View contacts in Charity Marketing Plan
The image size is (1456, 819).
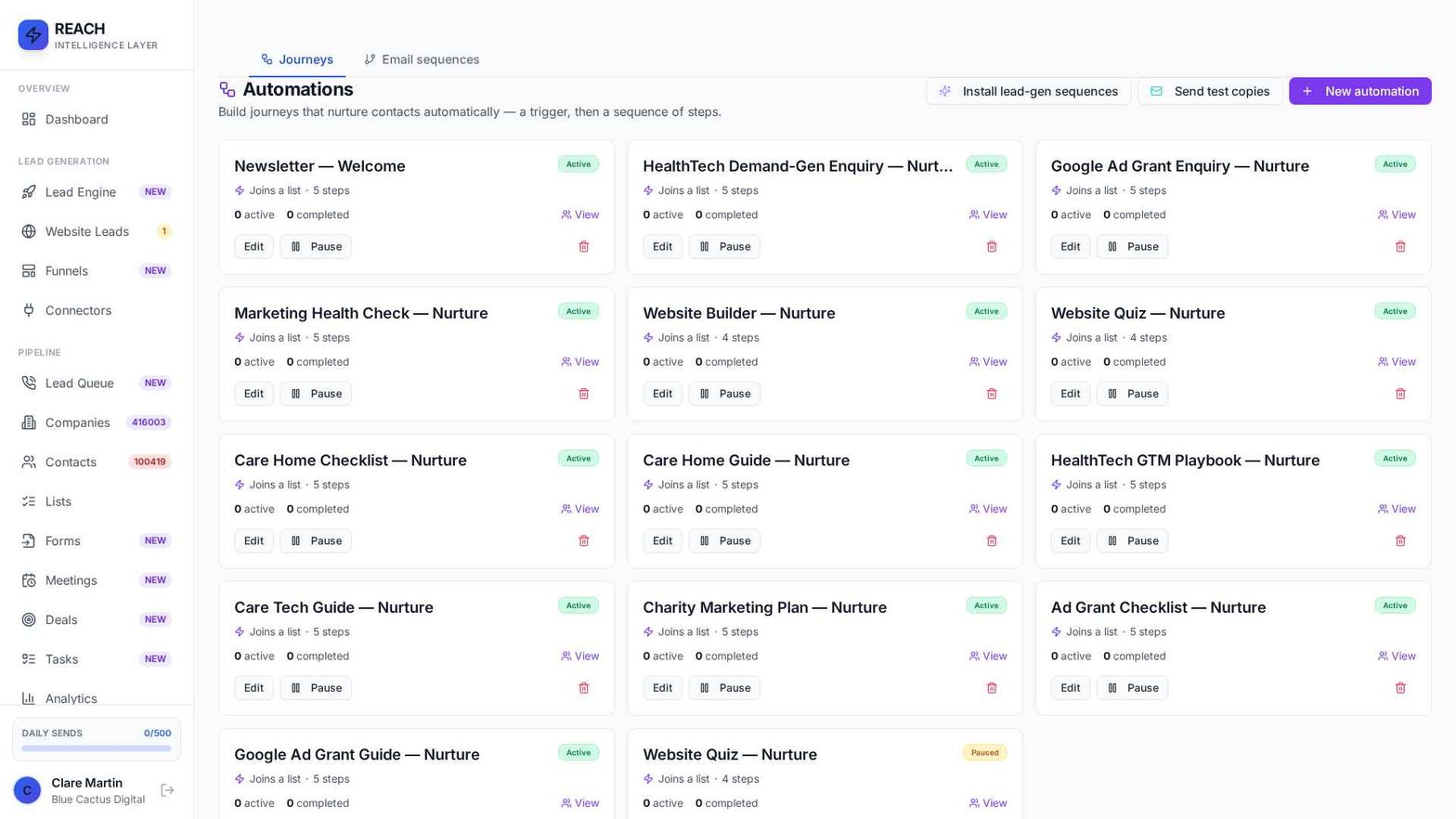(x=988, y=656)
